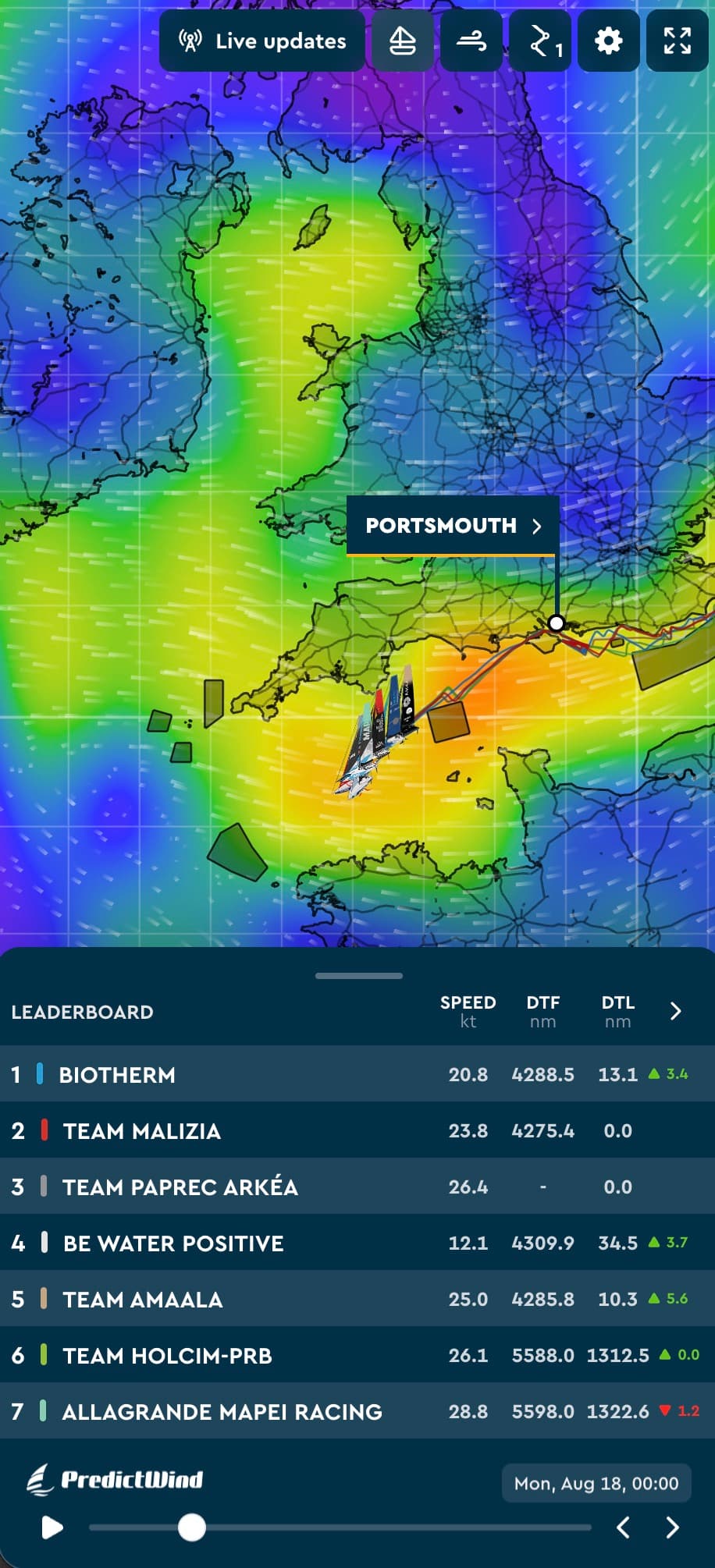The height and width of the screenshot is (1568, 715).
Task: Select Team Holcim-PRB row
Action: (357, 1355)
